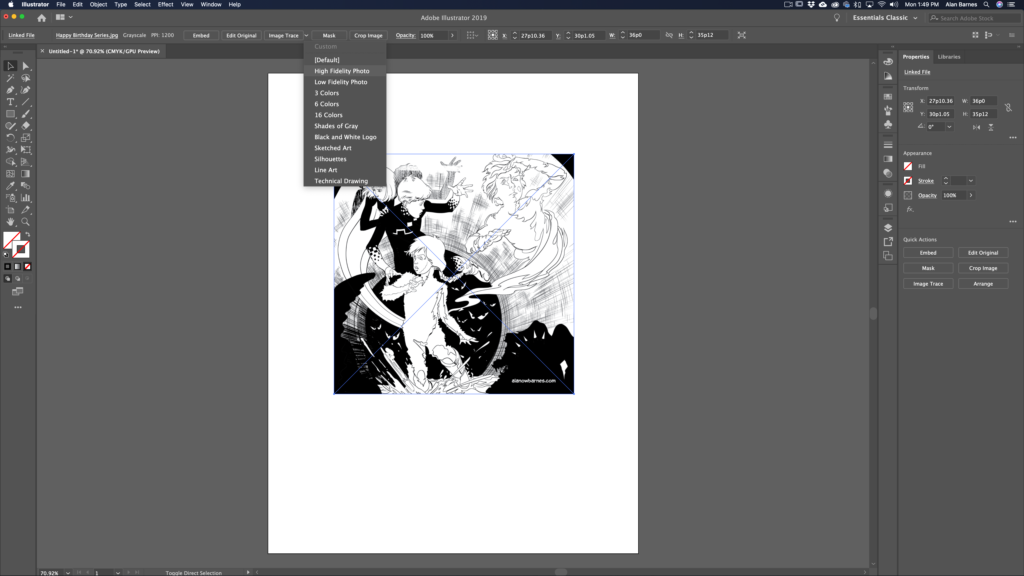This screenshot has width=1024, height=576.
Task: Select the Column Graph tool
Action: (25, 197)
